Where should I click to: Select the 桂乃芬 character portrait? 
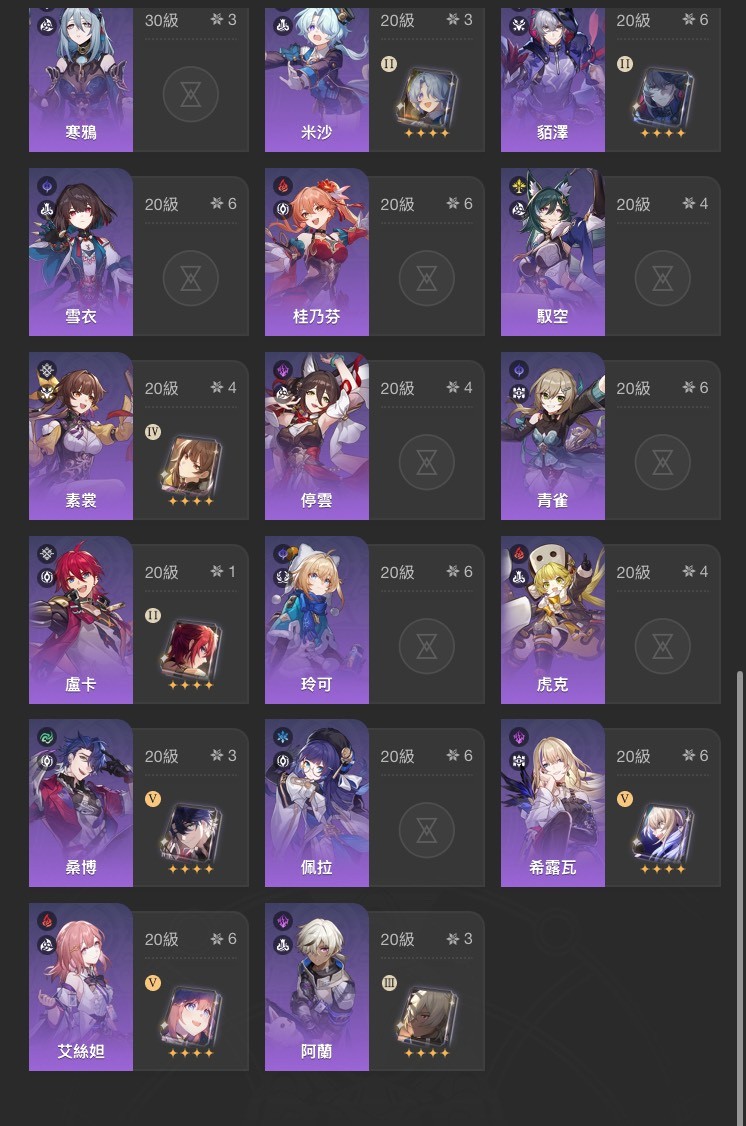[x=317, y=252]
